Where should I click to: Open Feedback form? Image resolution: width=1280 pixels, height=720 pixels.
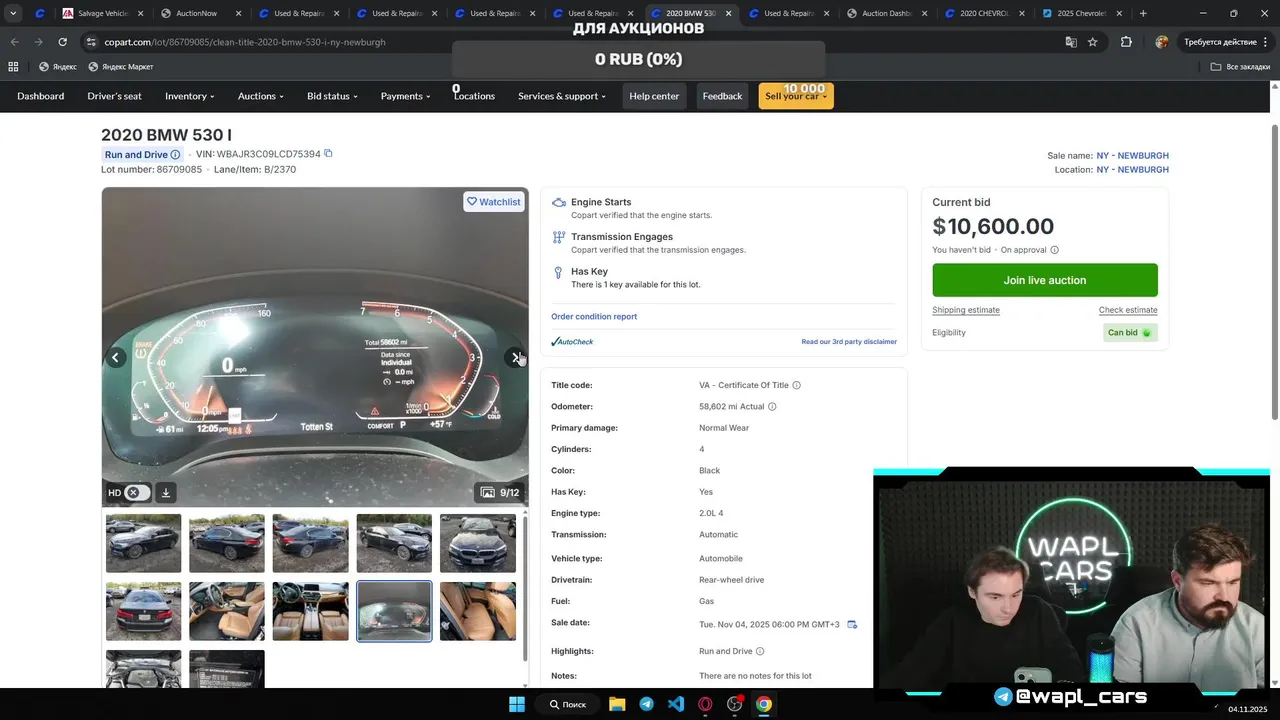tap(722, 96)
